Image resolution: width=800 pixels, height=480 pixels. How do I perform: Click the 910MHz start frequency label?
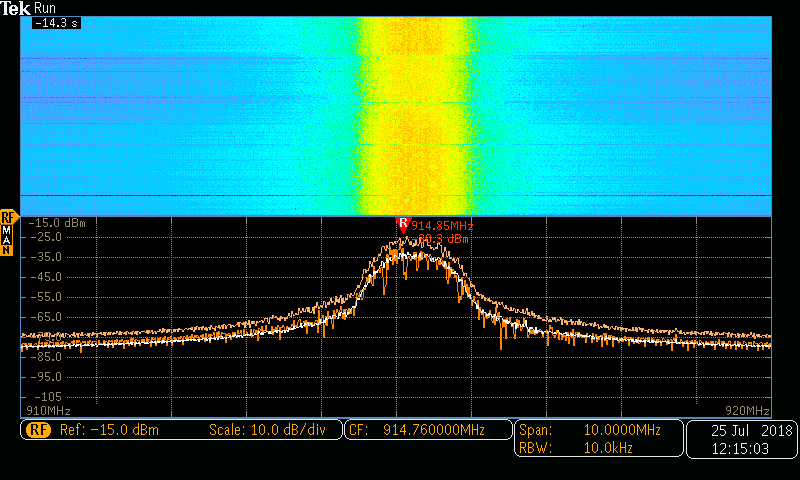click(x=46, y=411)
